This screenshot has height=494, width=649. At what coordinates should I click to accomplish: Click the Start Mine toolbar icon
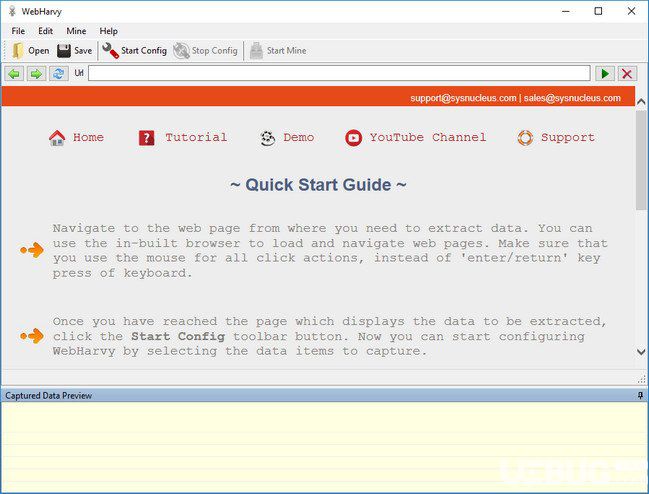pos(256,50)
